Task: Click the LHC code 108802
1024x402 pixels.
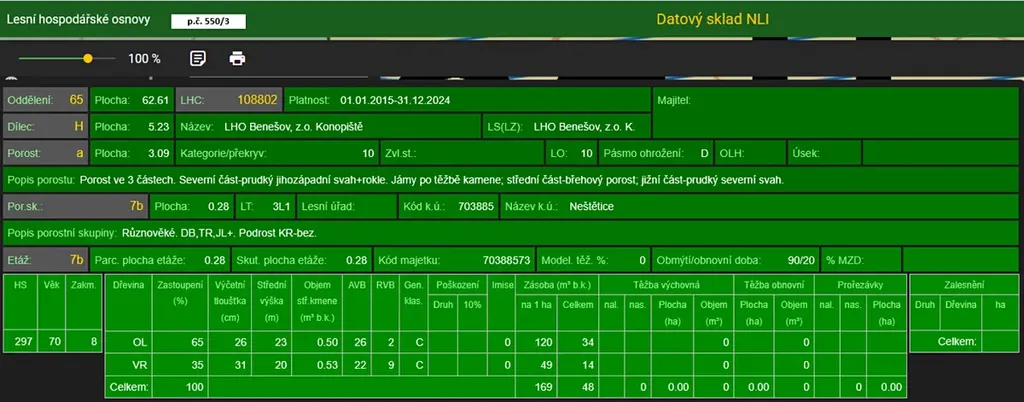Action: pos(257,100)
